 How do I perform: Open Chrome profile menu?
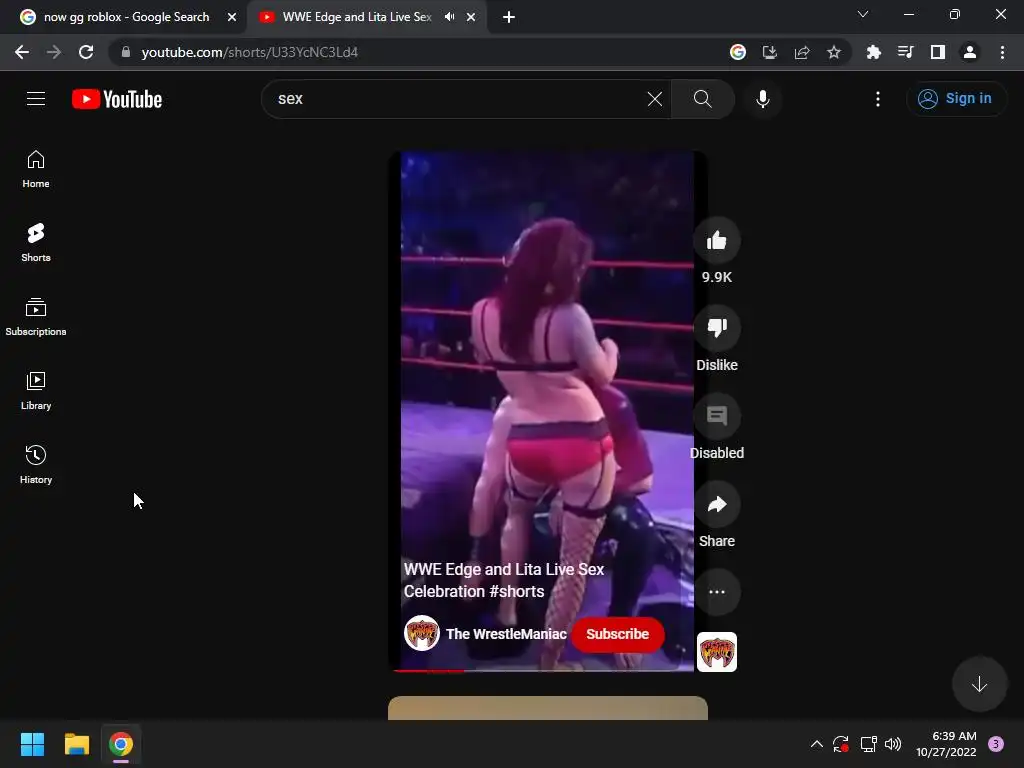(970, 52)
